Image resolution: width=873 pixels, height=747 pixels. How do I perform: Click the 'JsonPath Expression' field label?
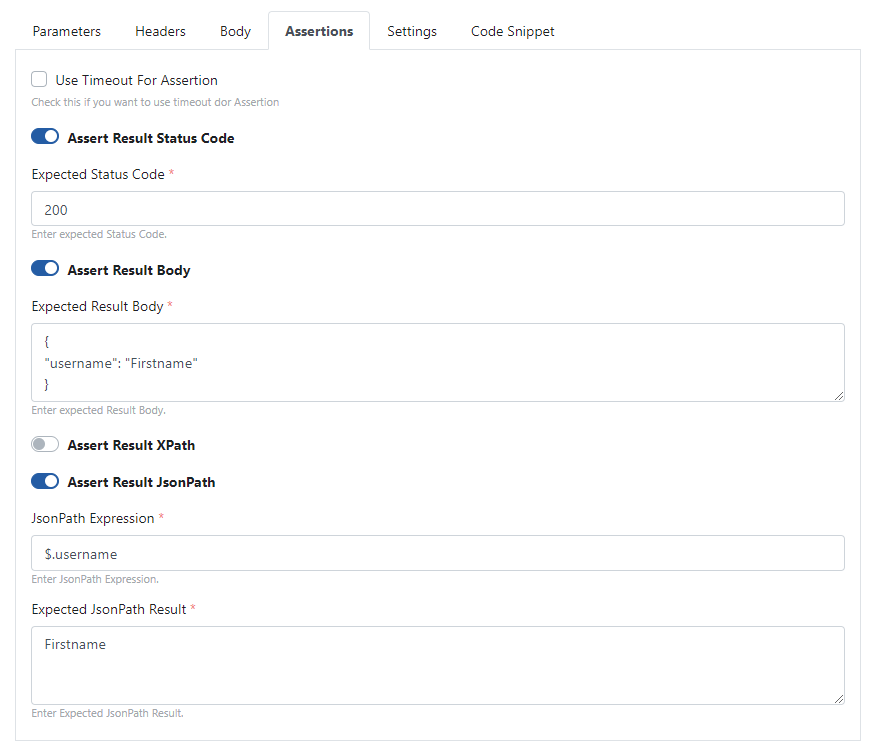(x=92, y=518)
